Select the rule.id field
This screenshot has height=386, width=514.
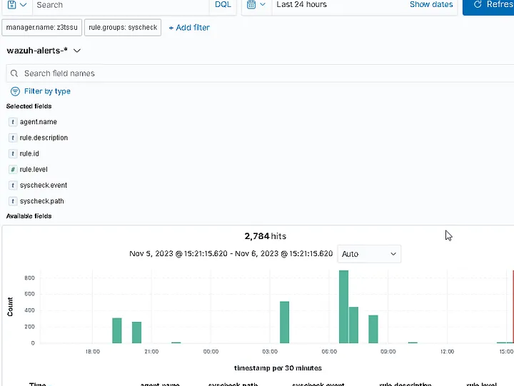tap(29, 154)
